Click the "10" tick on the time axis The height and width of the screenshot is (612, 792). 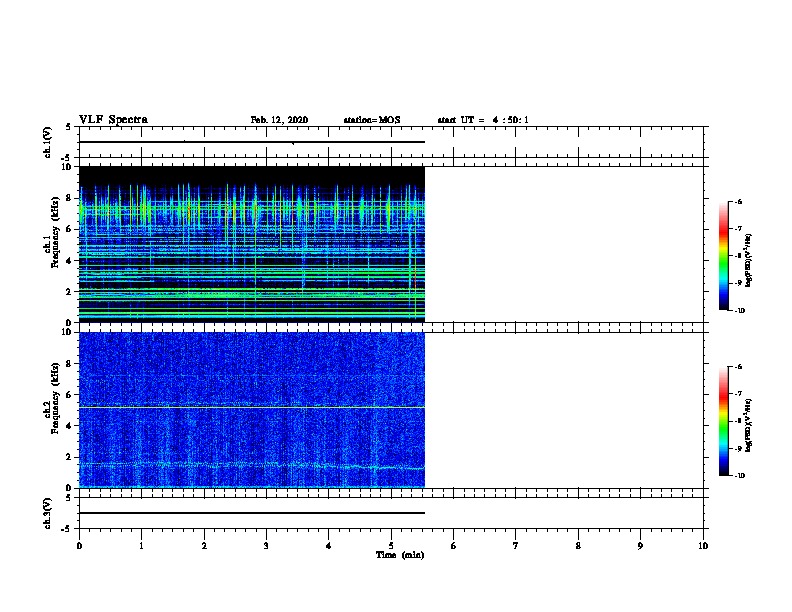pyautogui.click(x=703, y=546)
